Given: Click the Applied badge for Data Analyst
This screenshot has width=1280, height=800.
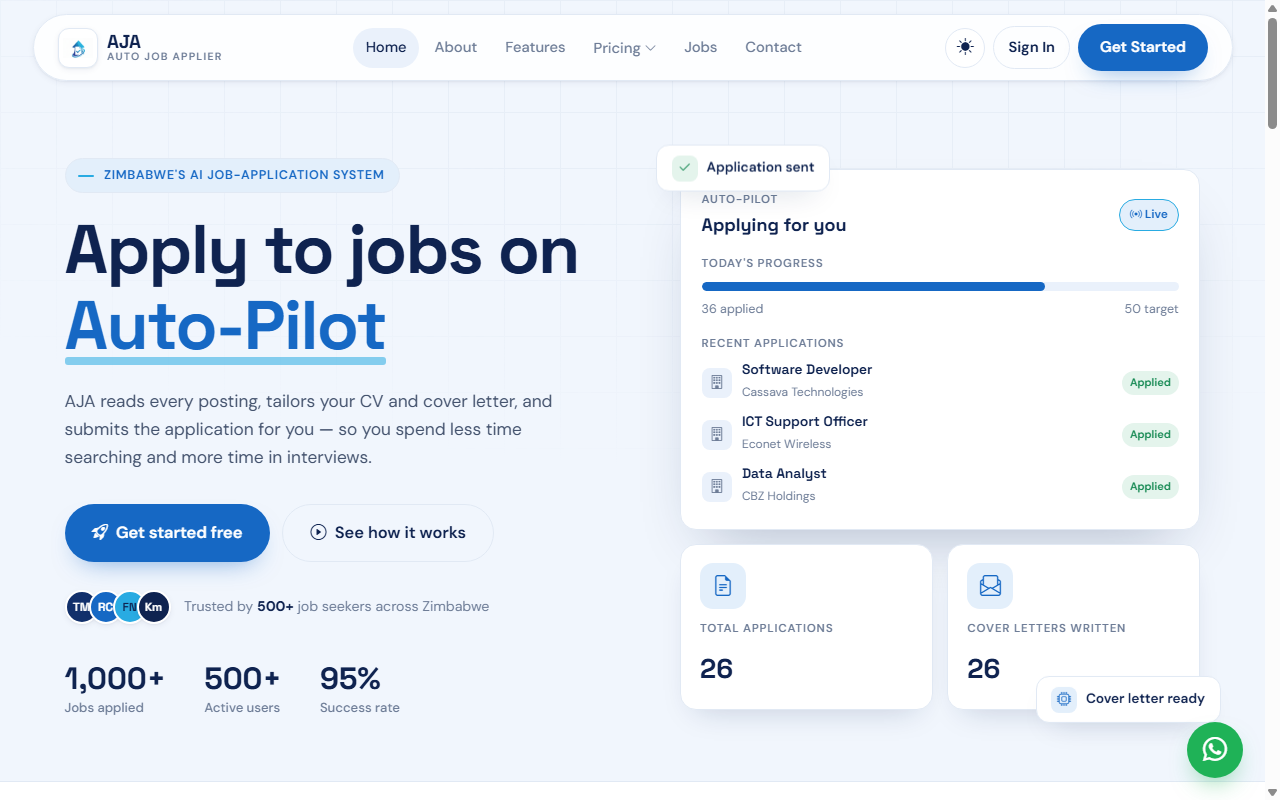Looking at the screenshot, I should pyautogui.click(x=1150, y=487).
